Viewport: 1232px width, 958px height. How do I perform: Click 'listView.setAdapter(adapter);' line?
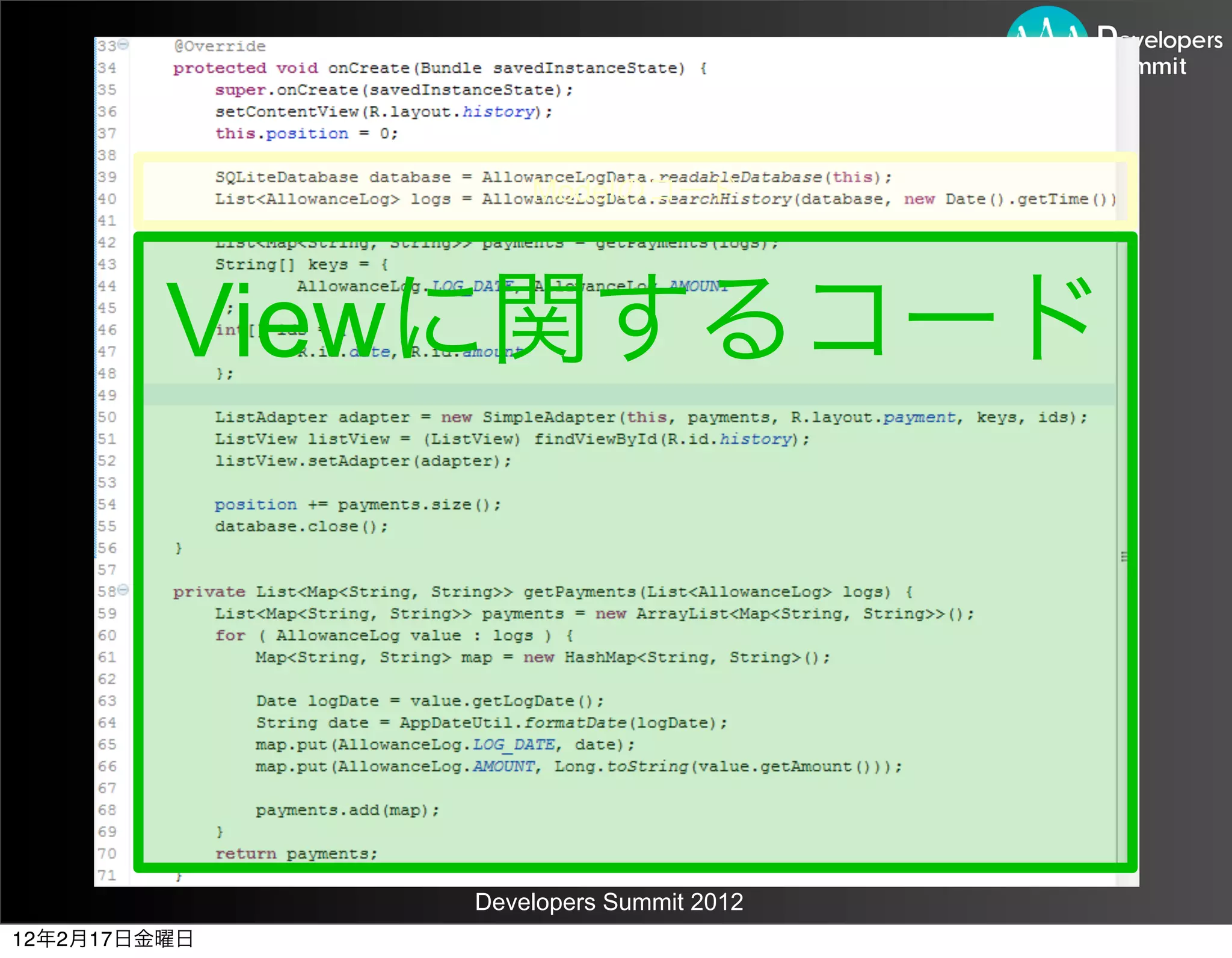coord(363,461)
